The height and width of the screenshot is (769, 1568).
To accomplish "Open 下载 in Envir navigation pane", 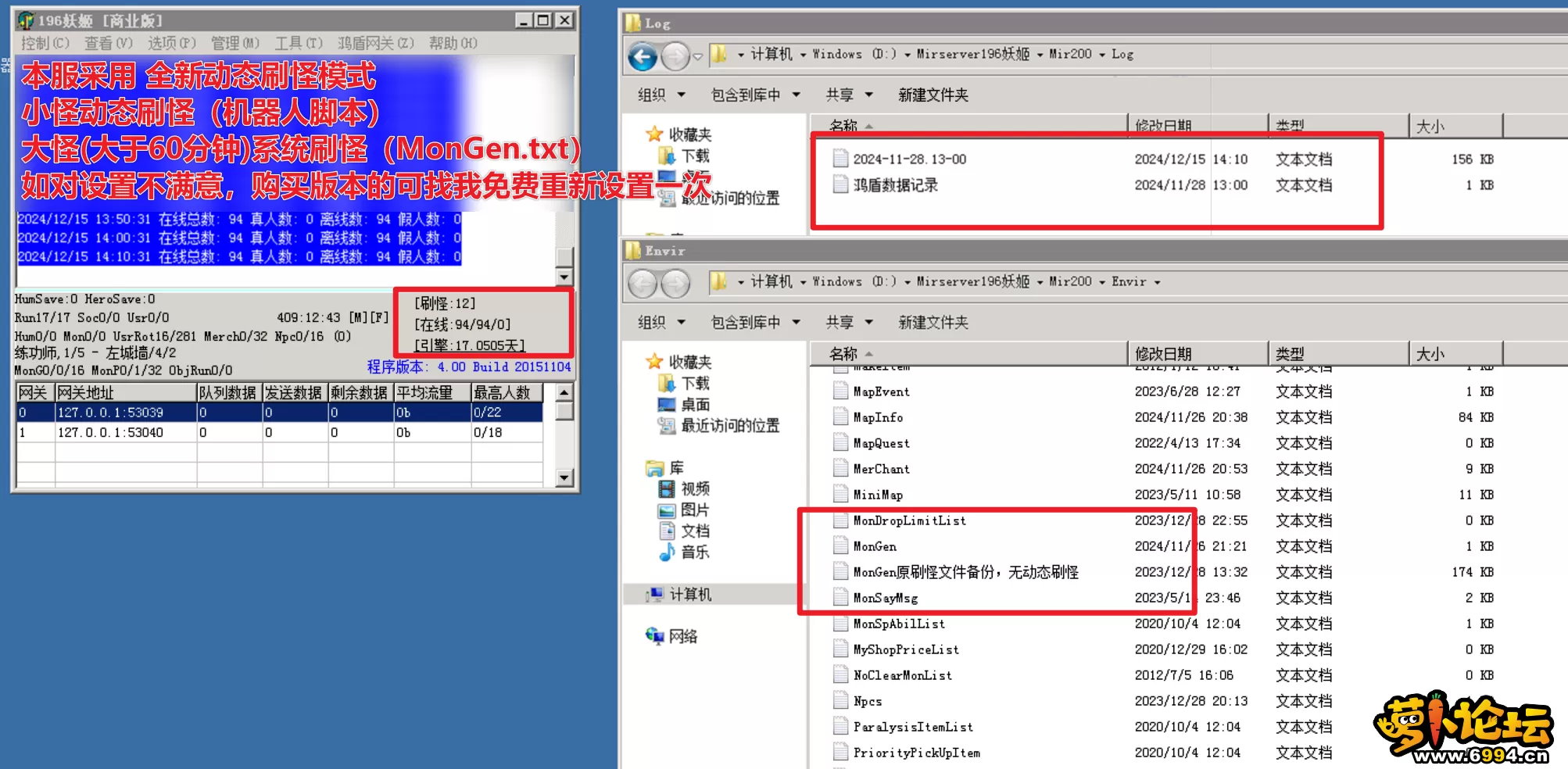I will (x=684, y=383).
